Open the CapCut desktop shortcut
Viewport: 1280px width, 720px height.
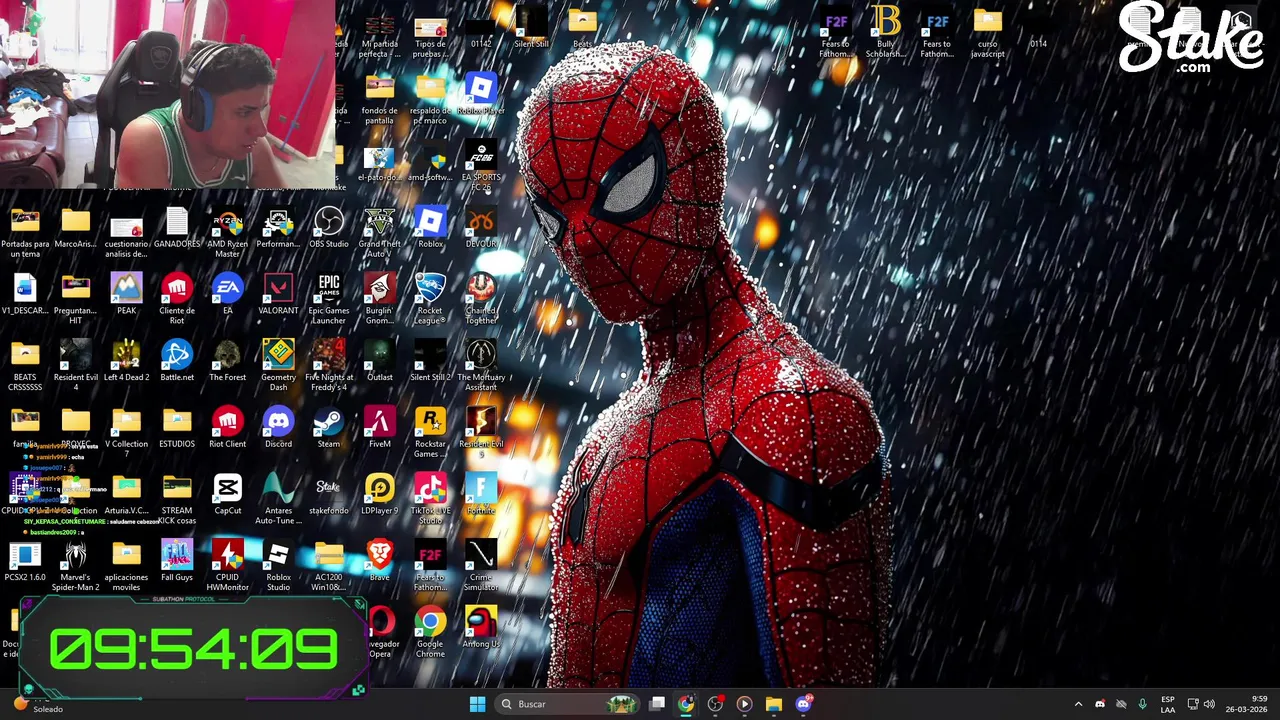click(228, 494)
